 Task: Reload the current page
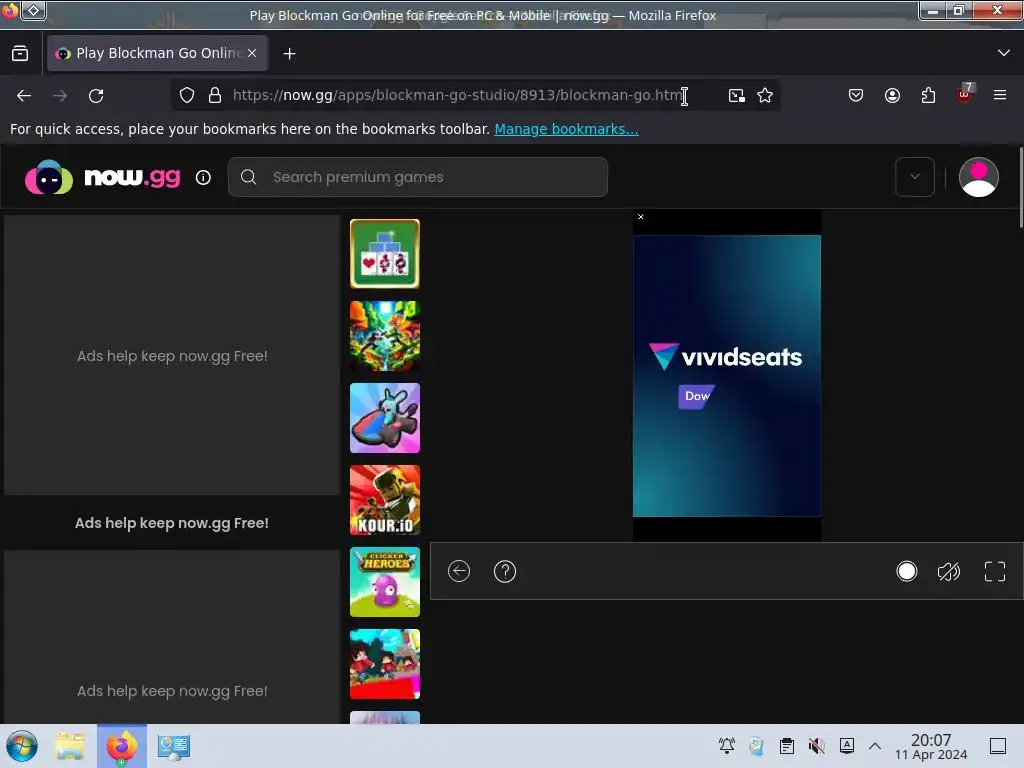96,96
